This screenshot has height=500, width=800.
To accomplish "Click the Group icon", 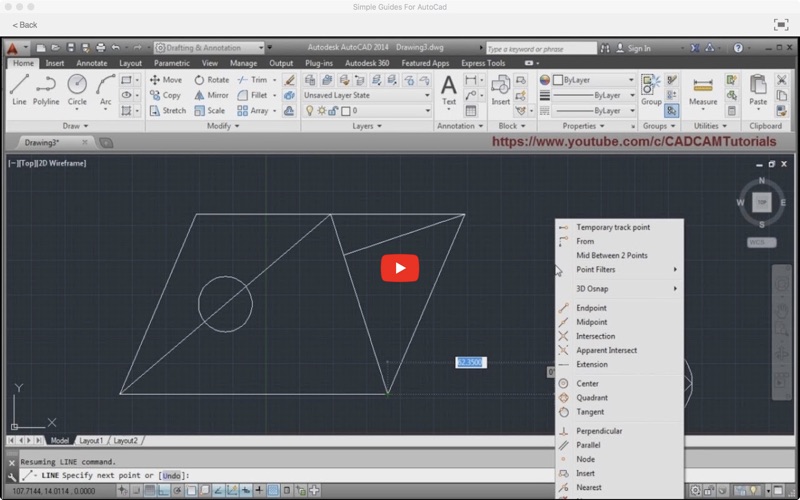I will pos(651,90).
